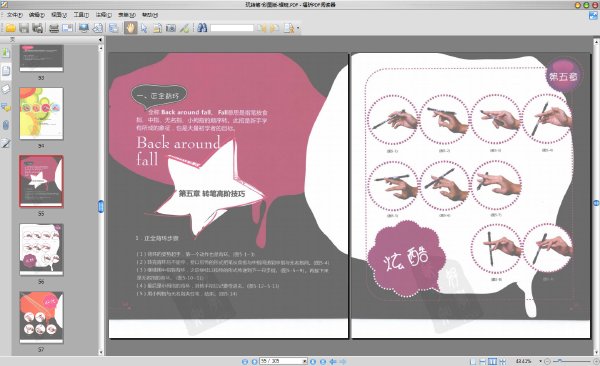The height and width of the screenshot is (366, 600).
Task: Click document scrollbar down arrow
Action: click(596, 352)
